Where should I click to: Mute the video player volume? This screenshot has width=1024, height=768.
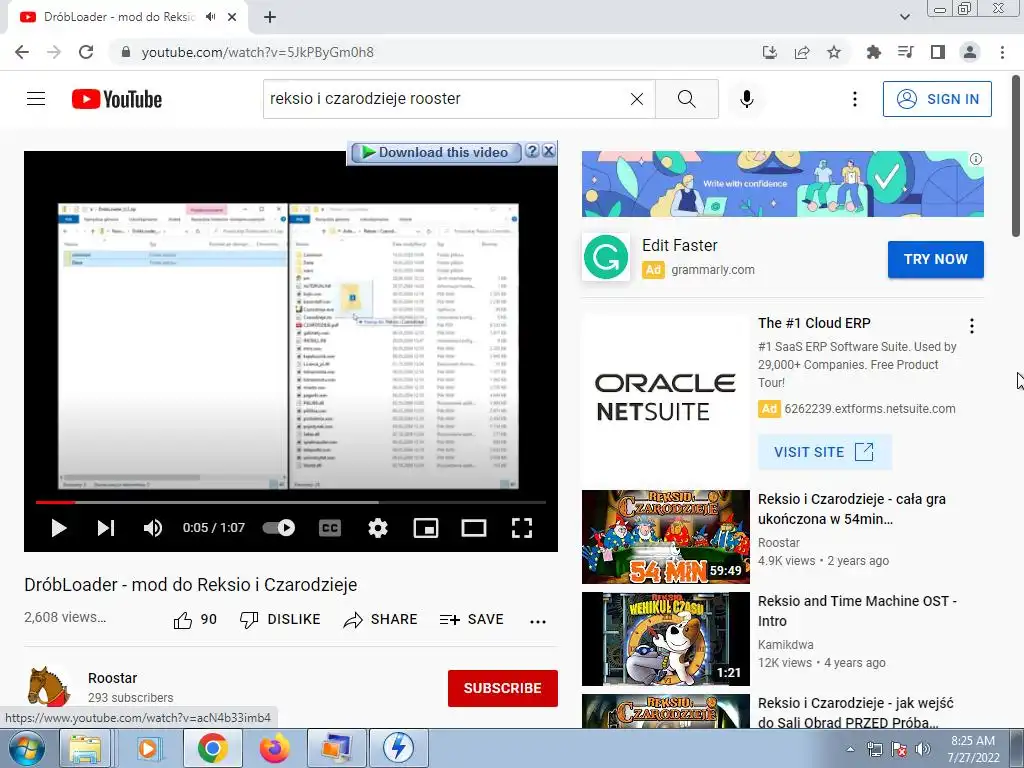tap(153, 528)
